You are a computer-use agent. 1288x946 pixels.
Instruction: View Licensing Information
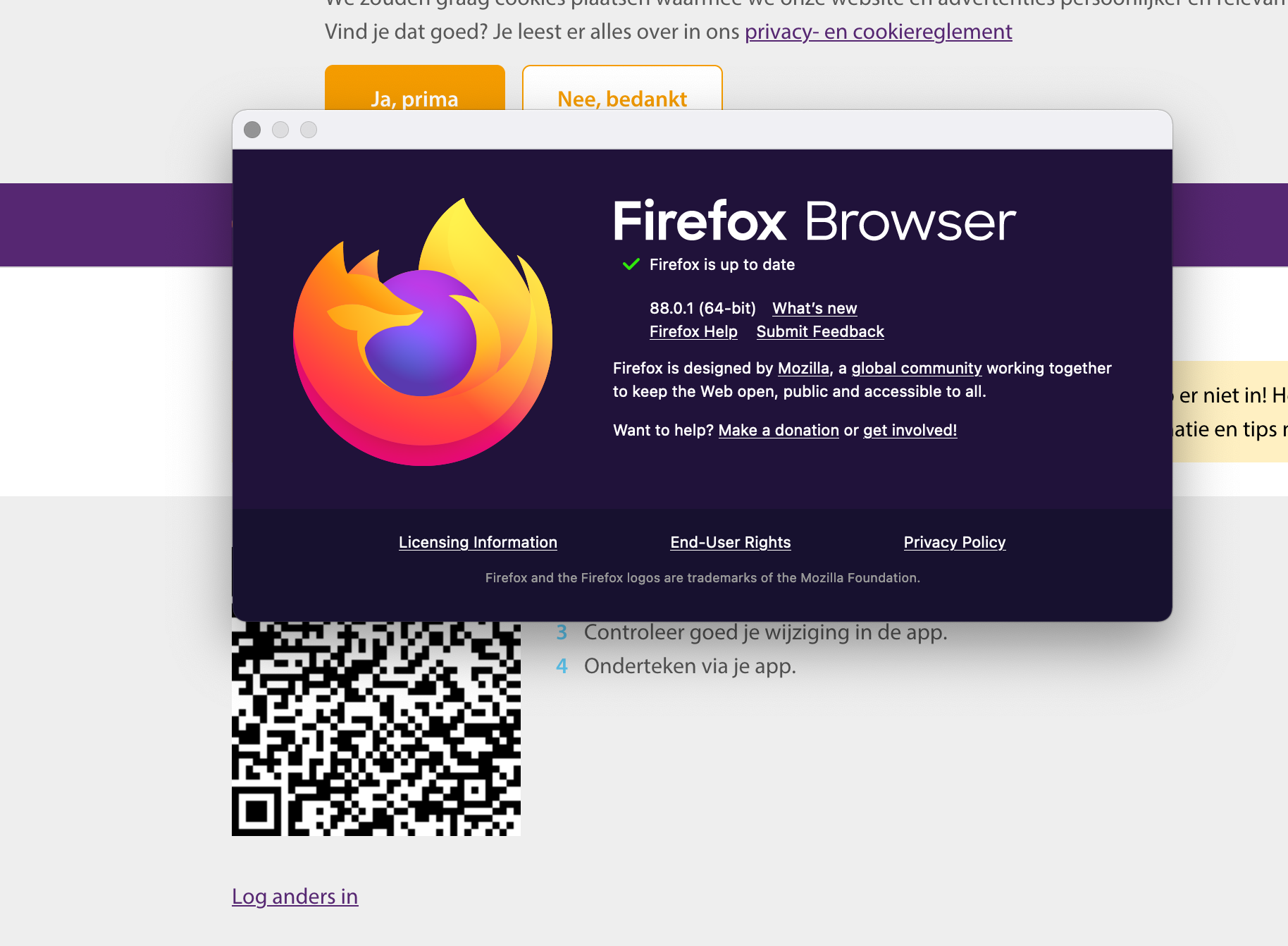[478, 542]
